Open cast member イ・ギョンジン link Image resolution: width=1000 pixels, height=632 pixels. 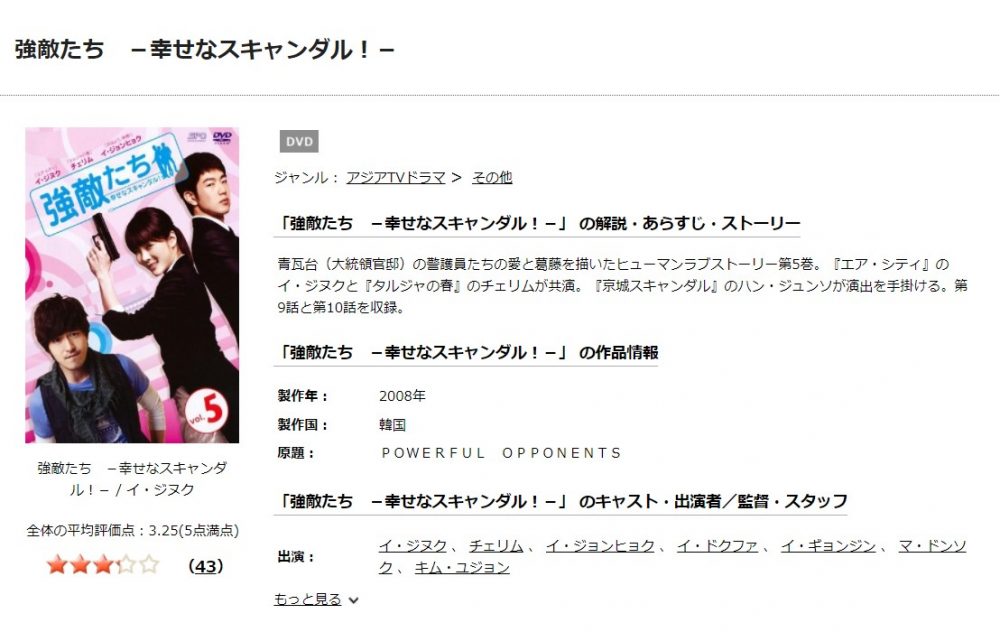(828, 546)
